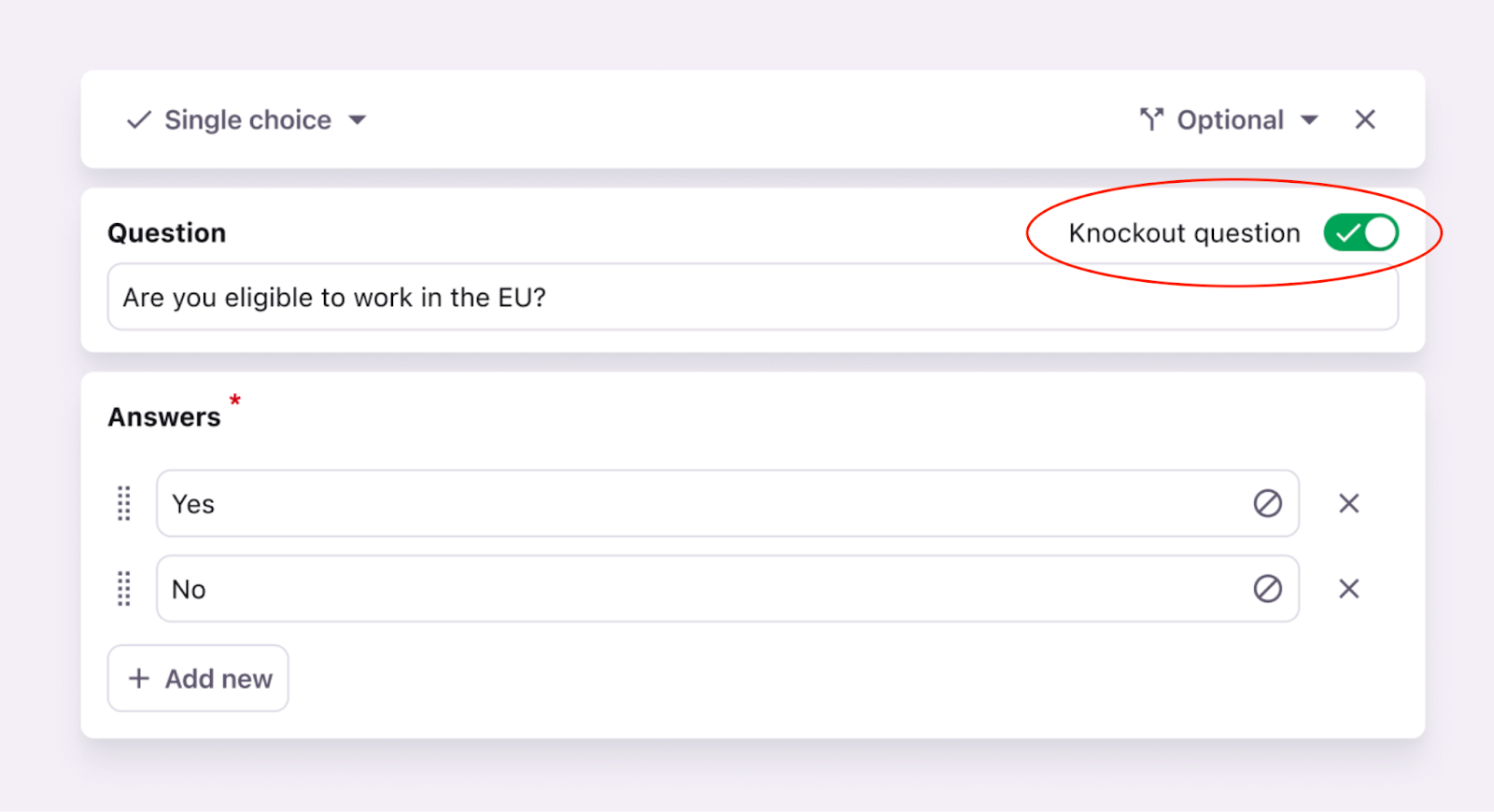Expand the Single choice dropdown arrow
This screenshot has width=1494, height=812.
(x=357, y=120)
